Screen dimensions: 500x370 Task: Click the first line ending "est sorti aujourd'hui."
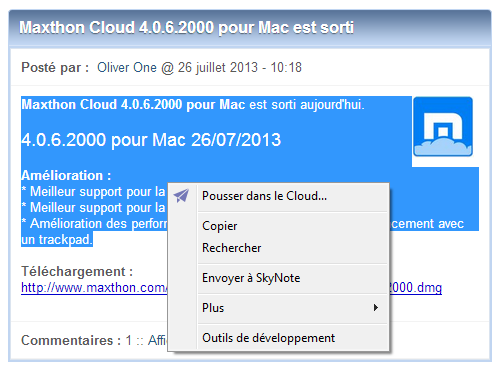[x=193, y=105]
